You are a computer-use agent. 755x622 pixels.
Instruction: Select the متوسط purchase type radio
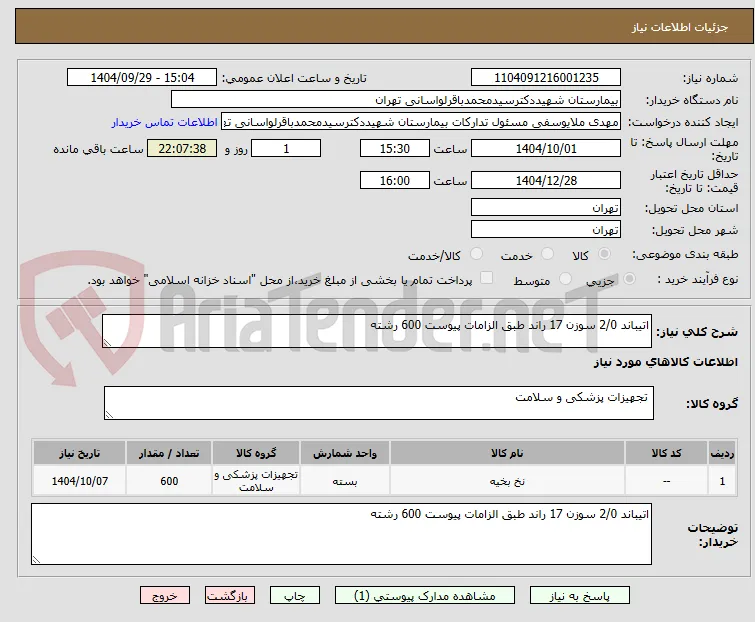coord(565,279)
